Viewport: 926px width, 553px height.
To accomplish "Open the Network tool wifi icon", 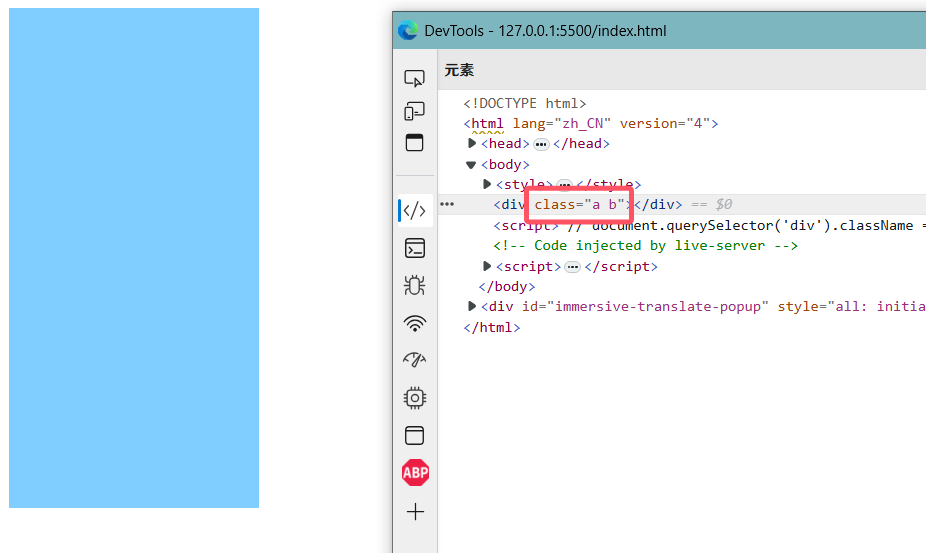I will (414, 323).
